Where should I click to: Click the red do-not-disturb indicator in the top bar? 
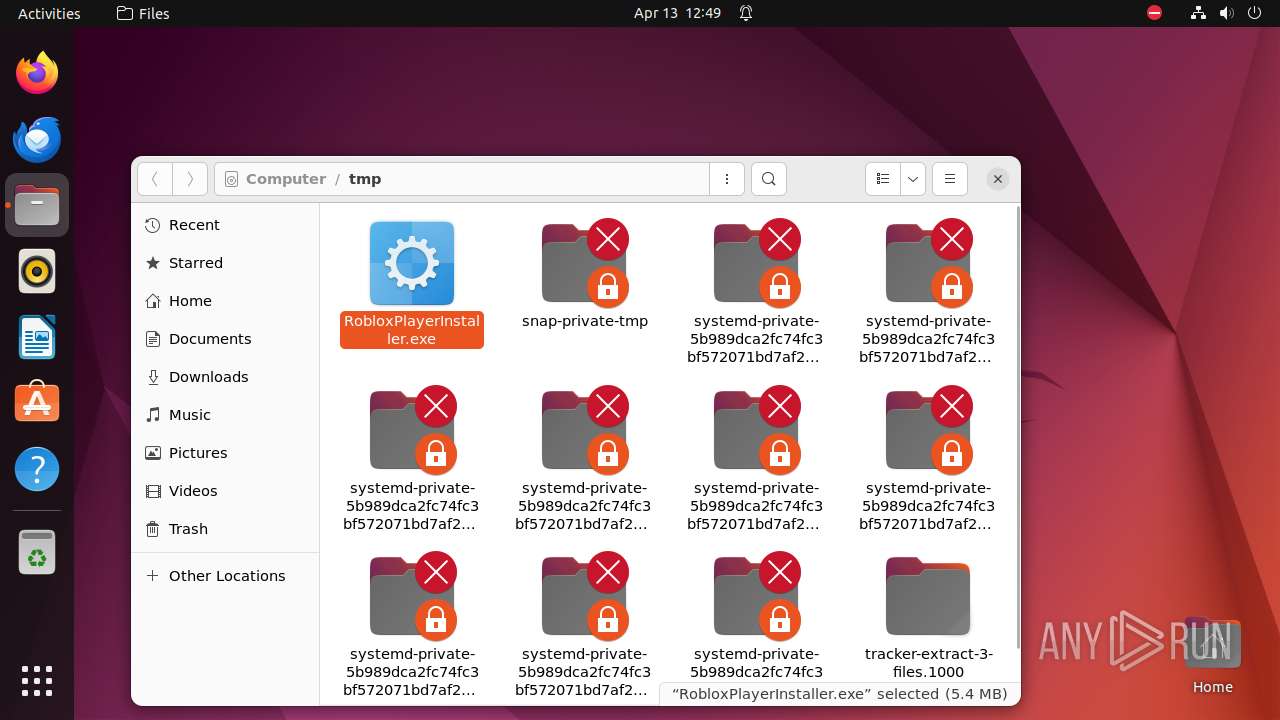click(x=1155, y=13)
